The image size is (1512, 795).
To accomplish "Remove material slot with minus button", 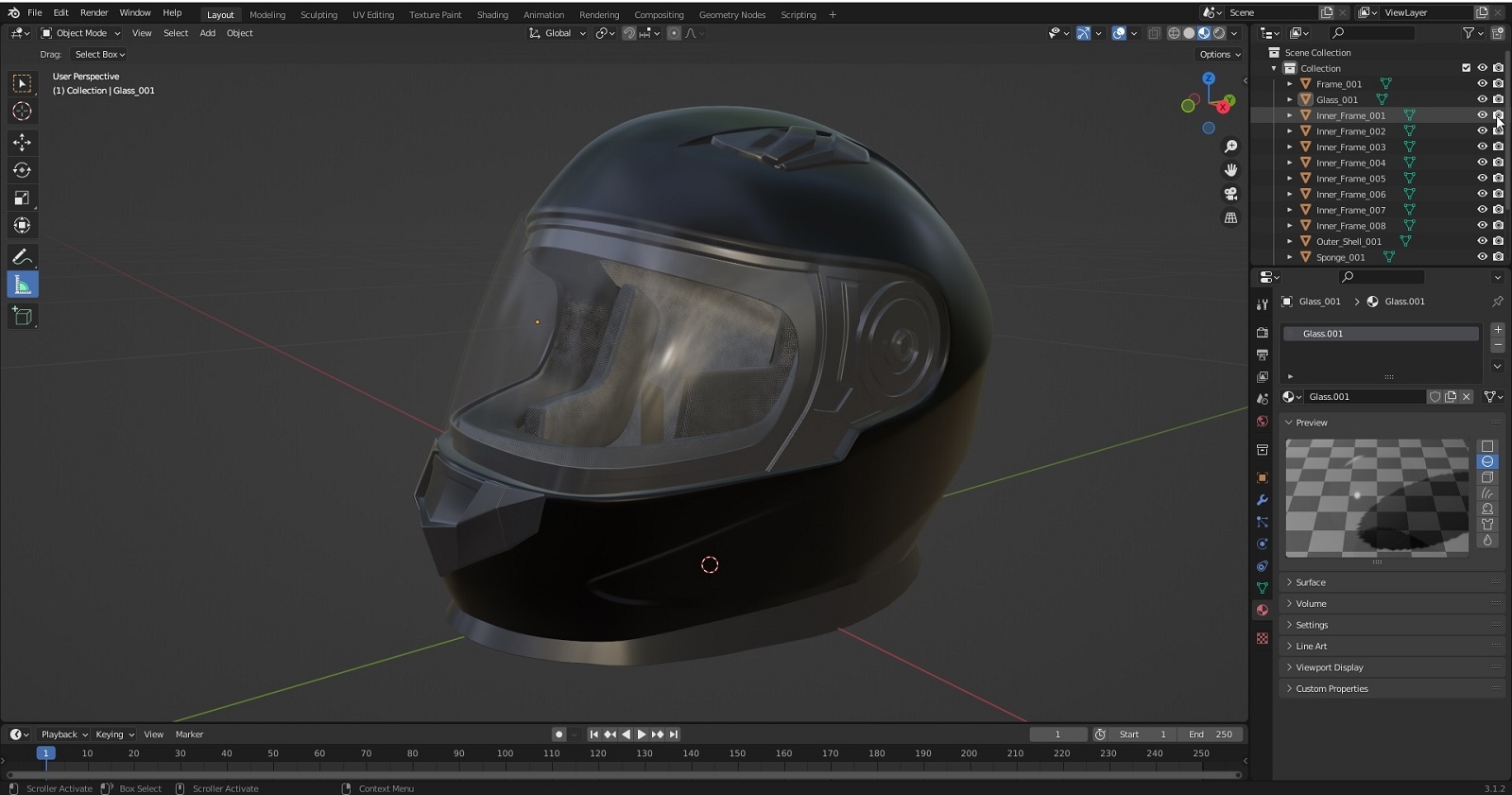I will [1497, 345].
